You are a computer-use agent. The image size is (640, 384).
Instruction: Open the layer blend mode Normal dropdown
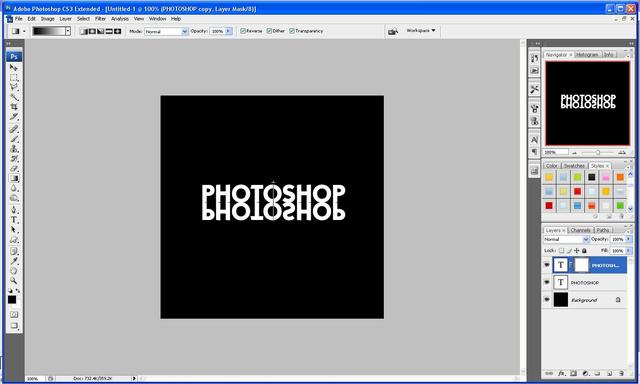(x=566, y=239)
